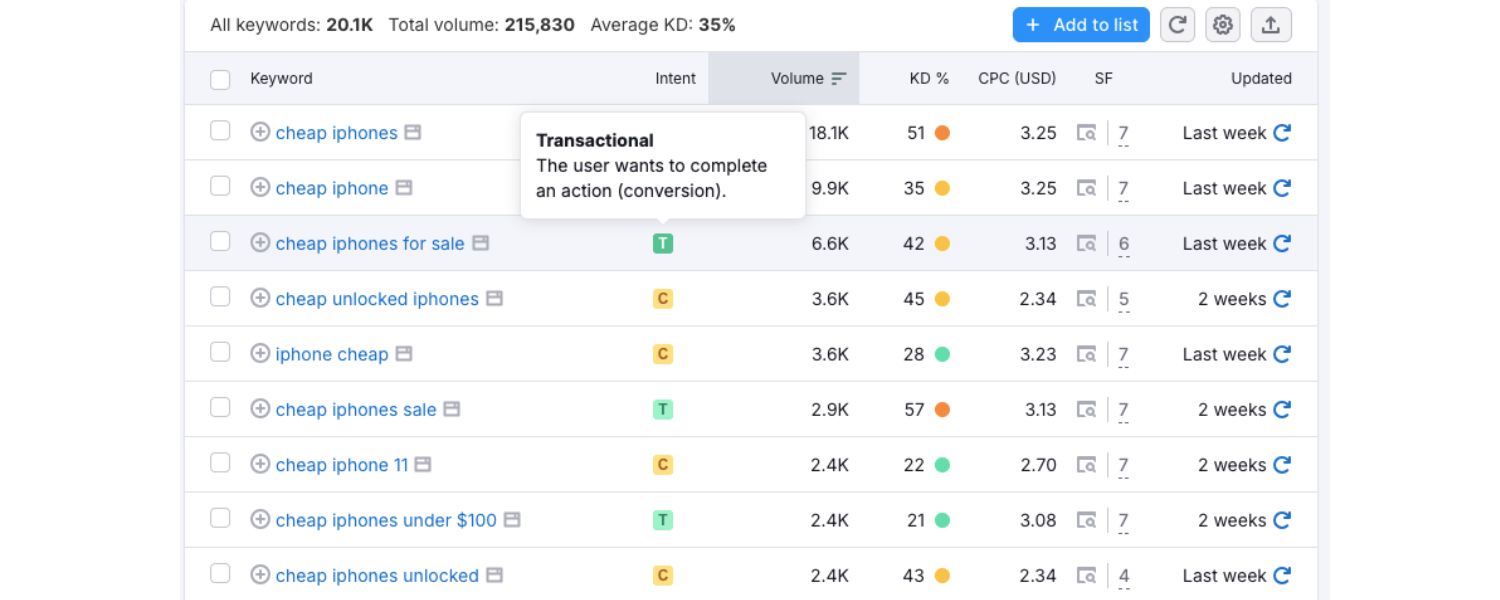Image resolution: width=1500 pixels, height=600 pixels.
Task: Refresh the cheap iphones for sale row update
Action: click(1282, 243)
